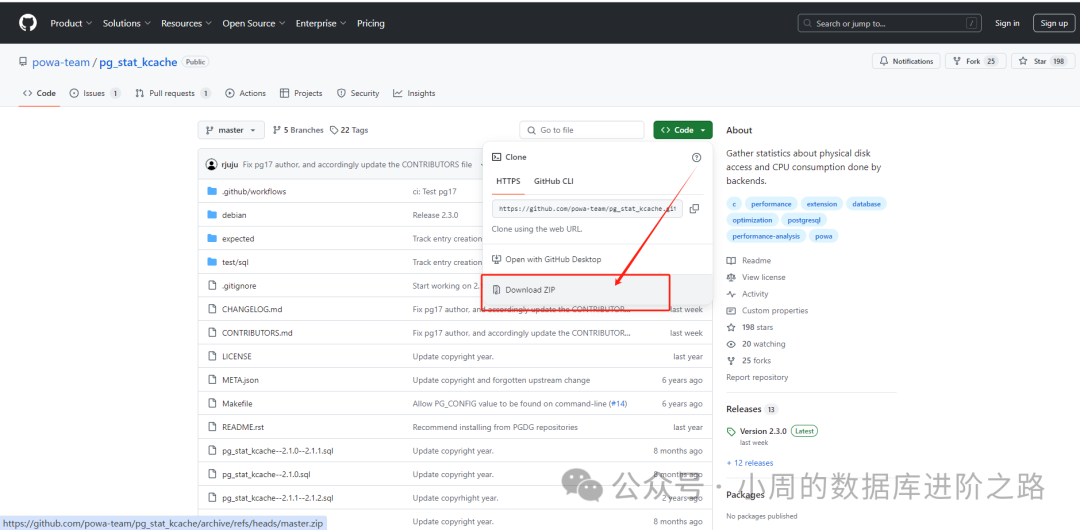Open the test/sql folder
1080x530 pixels.
pos(238,262)
